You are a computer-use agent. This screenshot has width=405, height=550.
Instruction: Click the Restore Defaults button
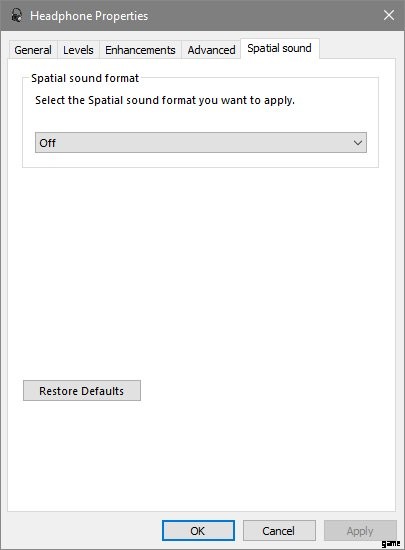coord(82,390)
